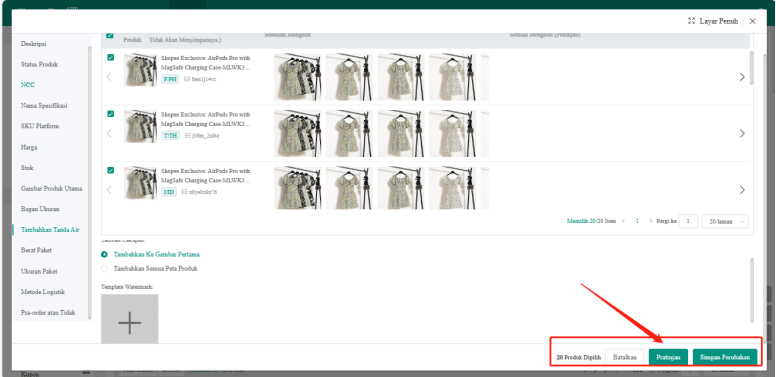Click left chevron in M/ID row
This screenshot has width=776, height=377.
(x=109, y=190)
